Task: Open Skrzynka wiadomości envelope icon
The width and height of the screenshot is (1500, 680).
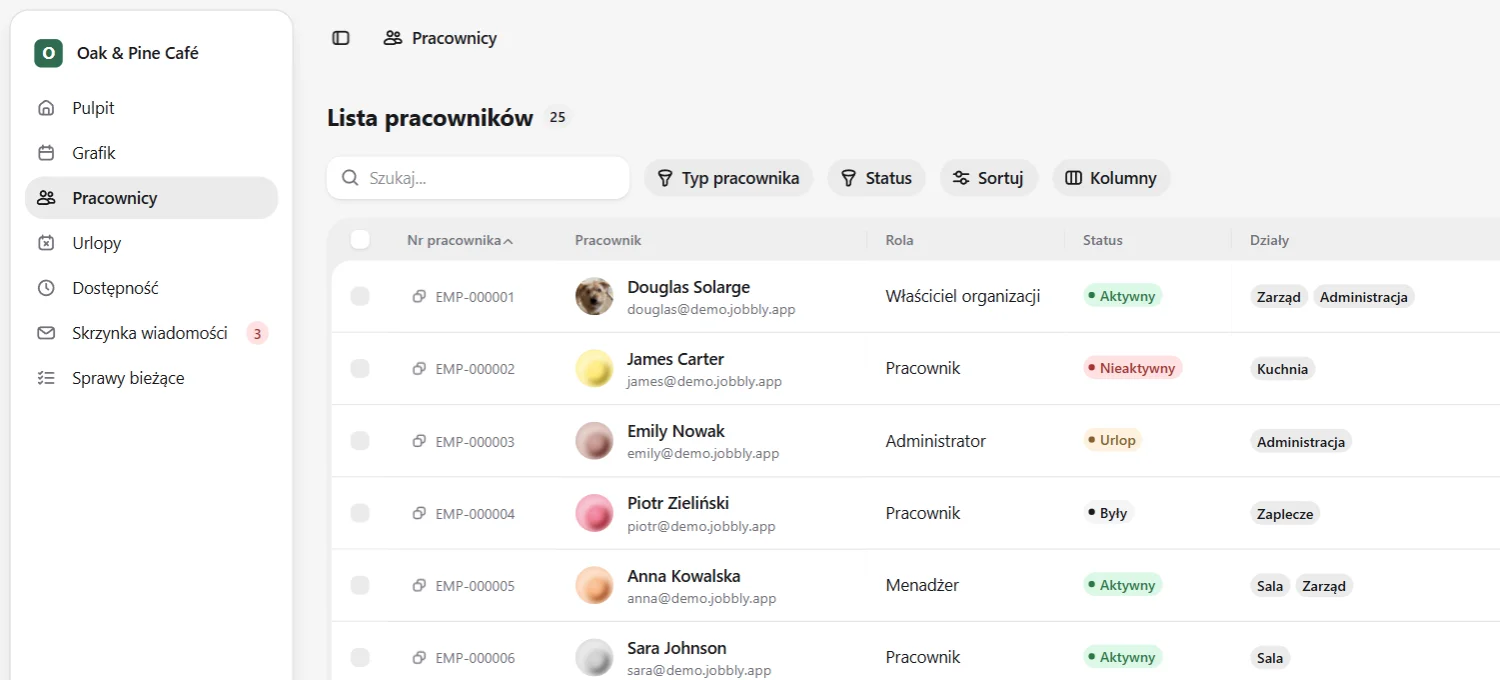Action: click(x=46, y=333)
